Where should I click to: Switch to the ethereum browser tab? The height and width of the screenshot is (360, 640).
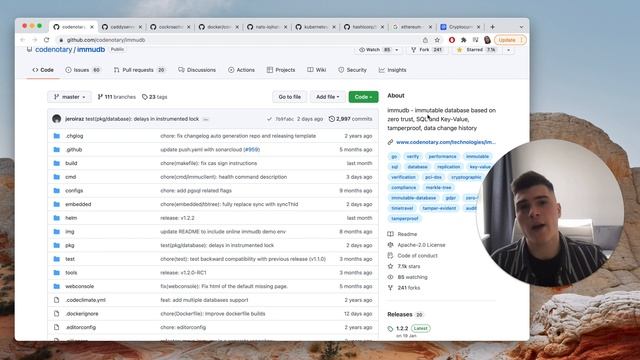click(411, 27)
